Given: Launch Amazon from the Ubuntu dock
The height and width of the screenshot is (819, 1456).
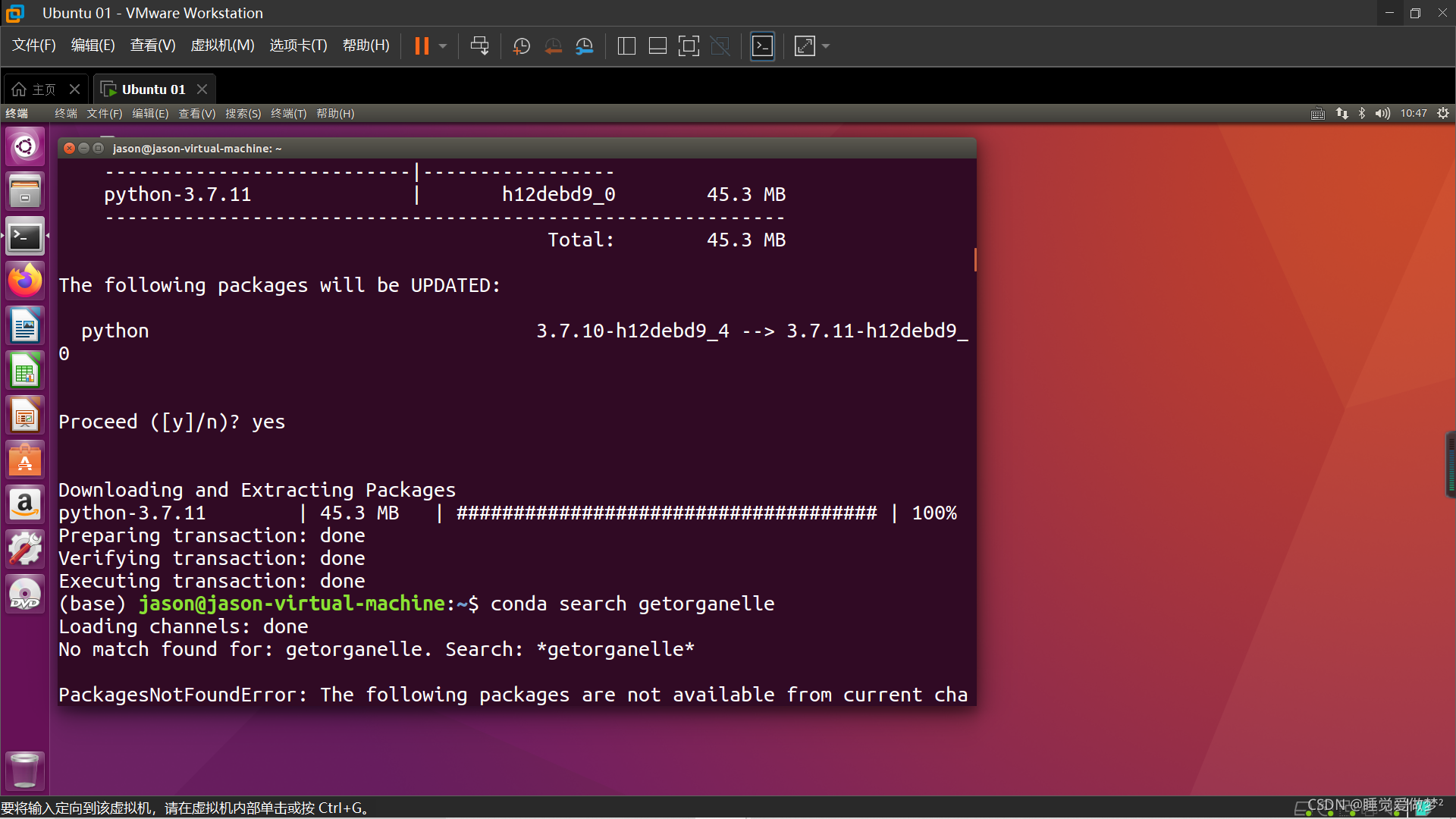Looking at the screenshot, I should (x=25, y=504).
